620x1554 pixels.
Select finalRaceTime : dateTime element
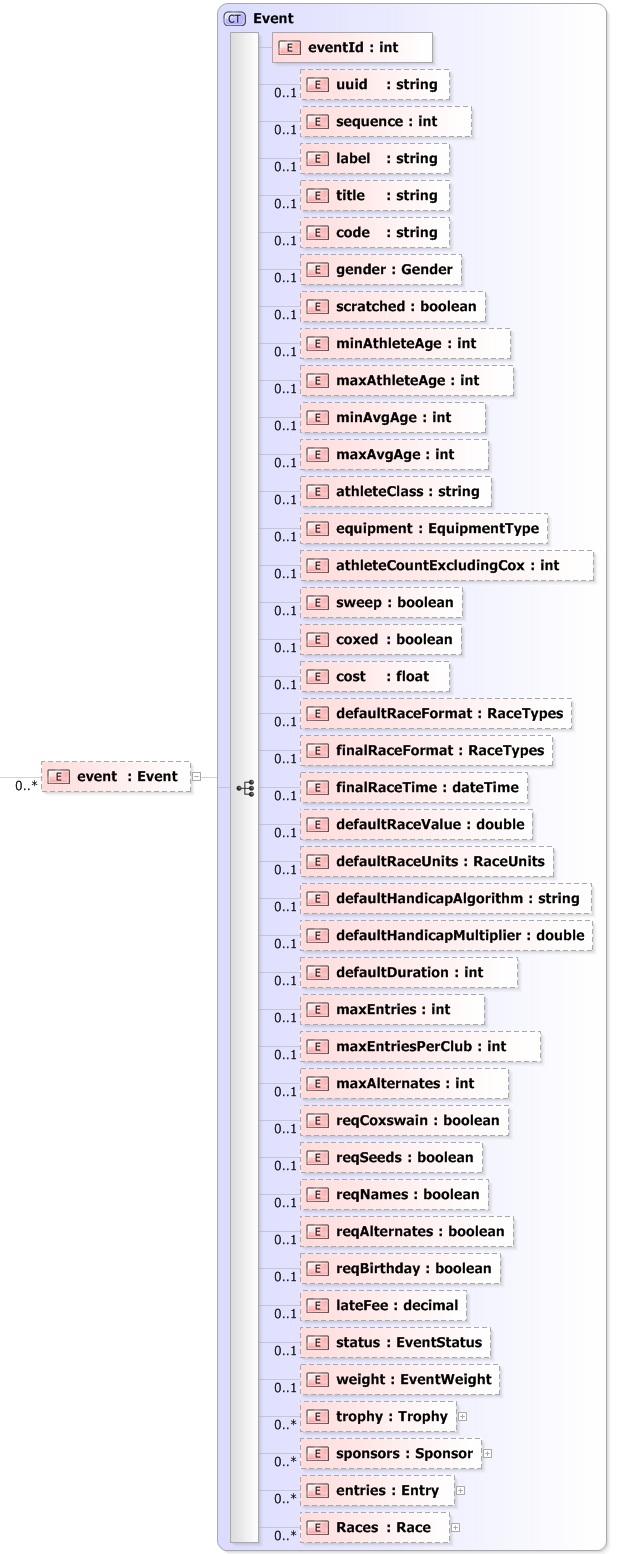point(414,787)
